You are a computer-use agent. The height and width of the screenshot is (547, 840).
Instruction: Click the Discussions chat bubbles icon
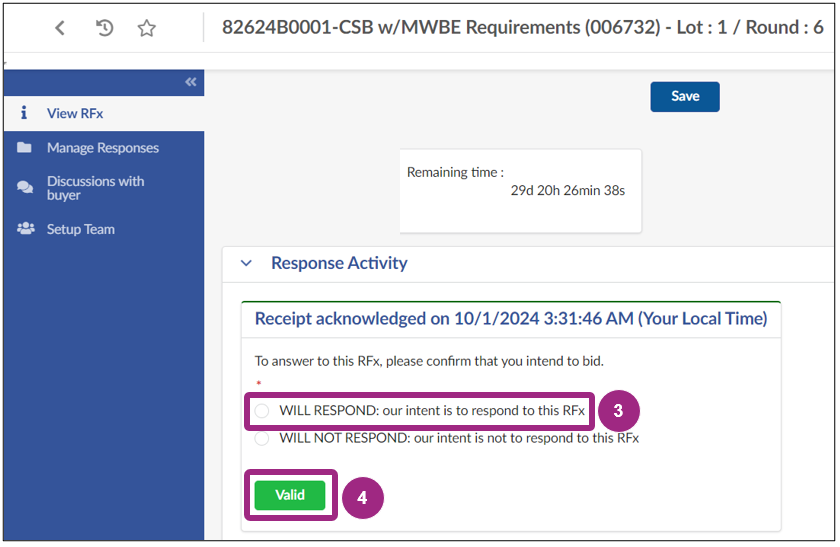[x=25, y=187]
